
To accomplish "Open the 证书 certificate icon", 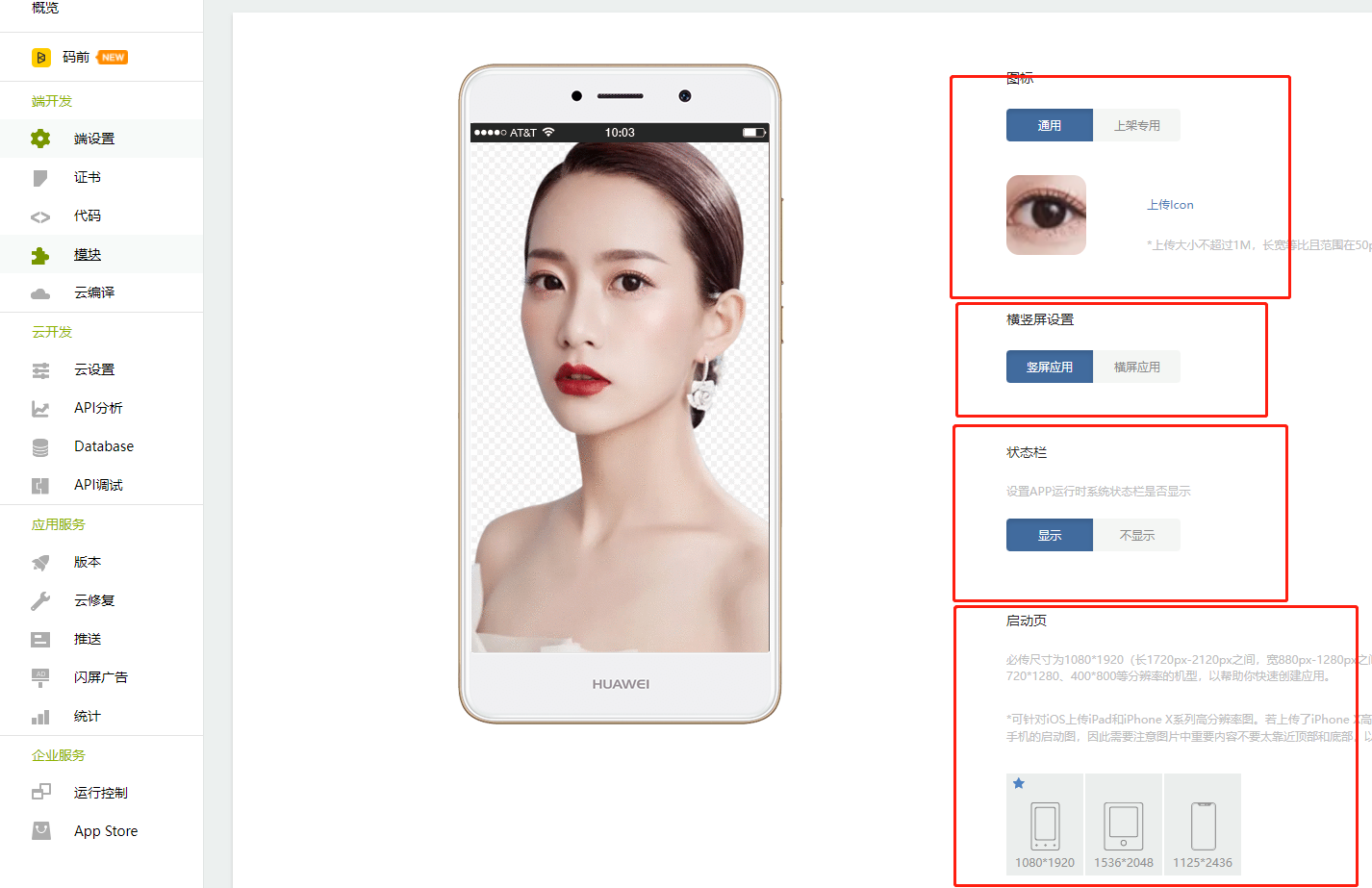I will pyautogui.click(x=40, y=178).
